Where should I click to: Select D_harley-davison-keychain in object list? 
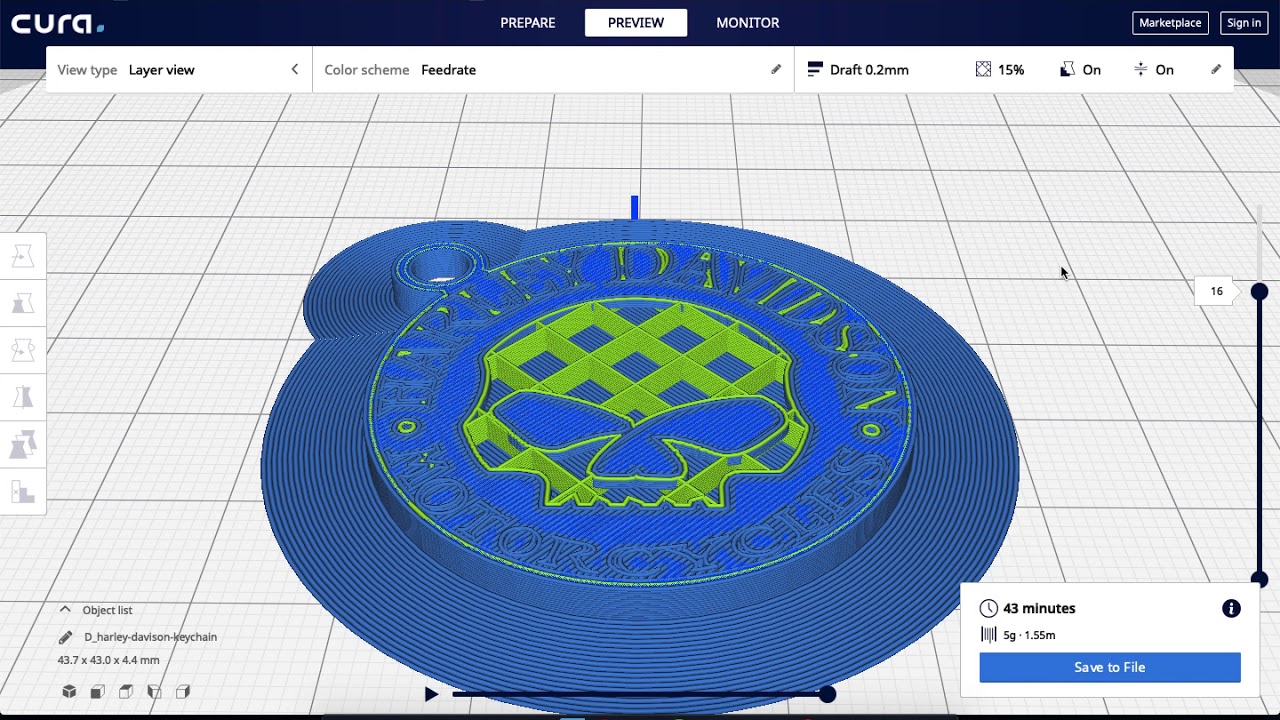tap(150, 637)
